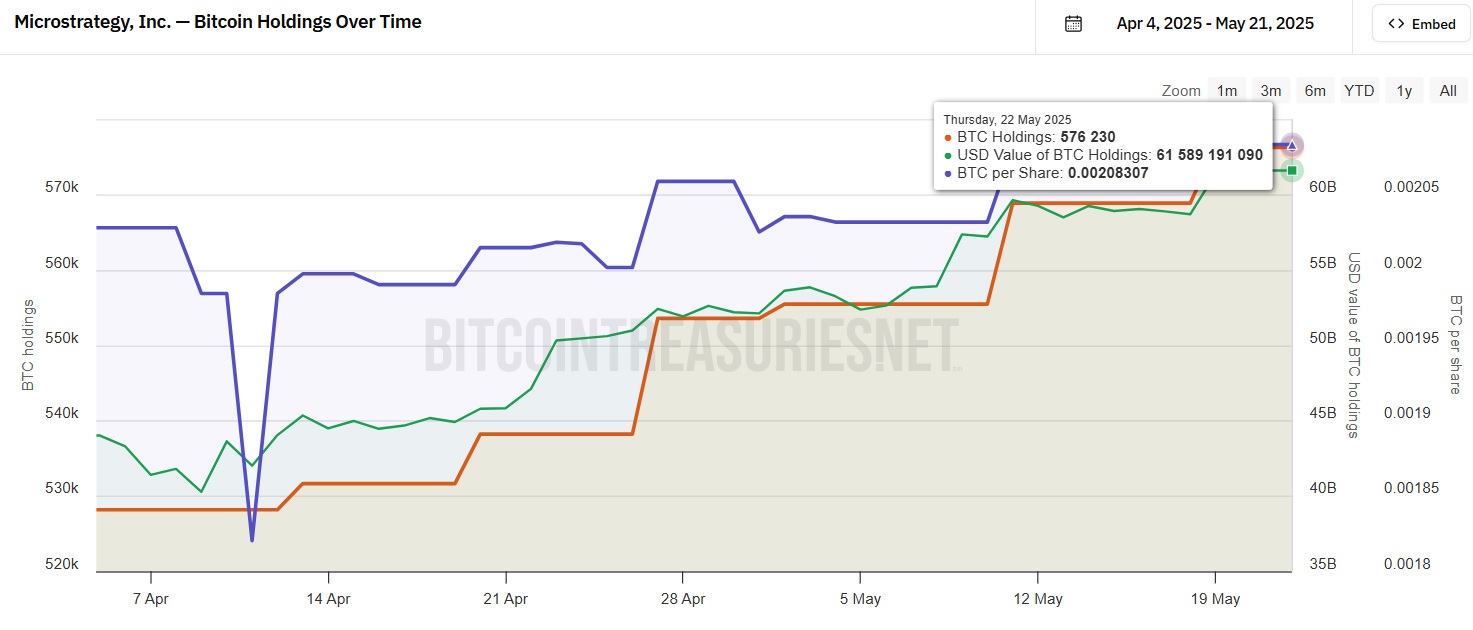The width and height of the screenshot is (1473, 630).
Task: Click the 12 May x-axis marker
Action: tap(1037, 599)
